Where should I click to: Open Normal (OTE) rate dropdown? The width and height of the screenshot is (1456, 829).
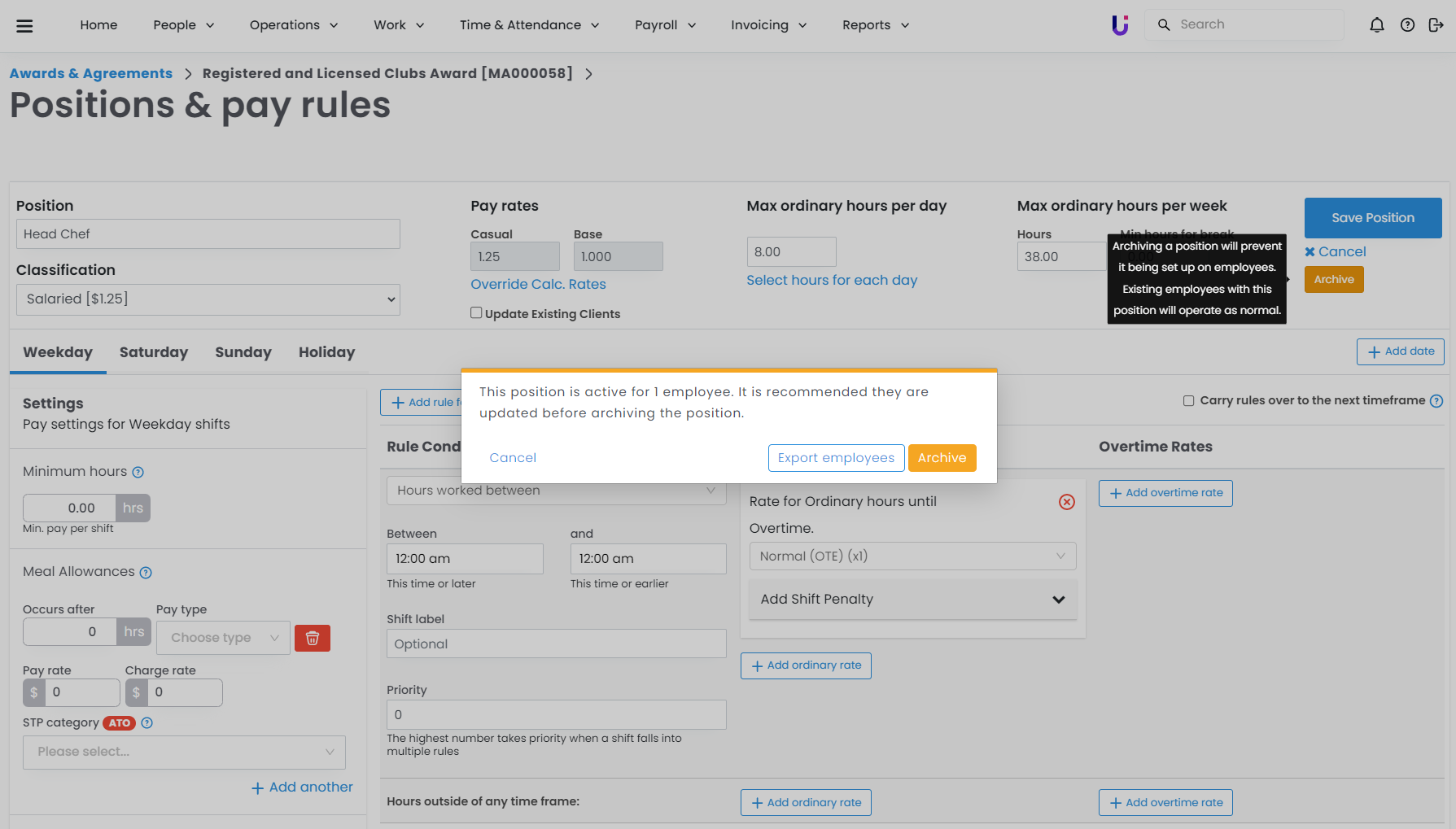tap(912, 556)
